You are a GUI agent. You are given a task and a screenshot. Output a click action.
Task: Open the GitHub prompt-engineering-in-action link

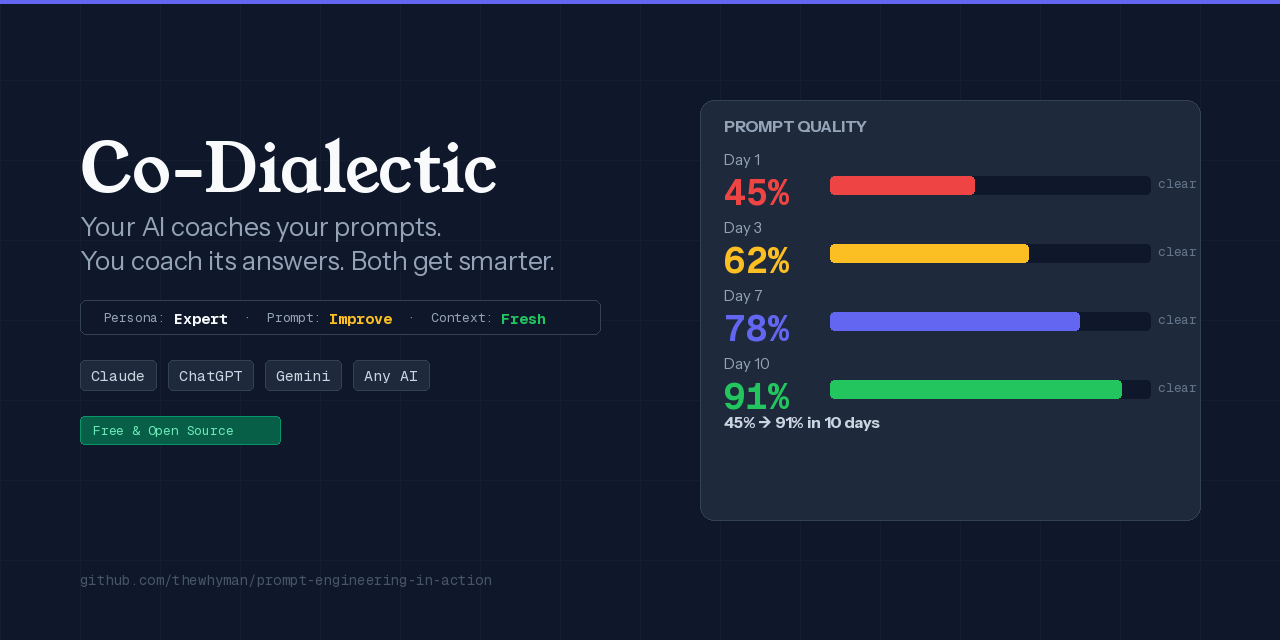point(286,580)
